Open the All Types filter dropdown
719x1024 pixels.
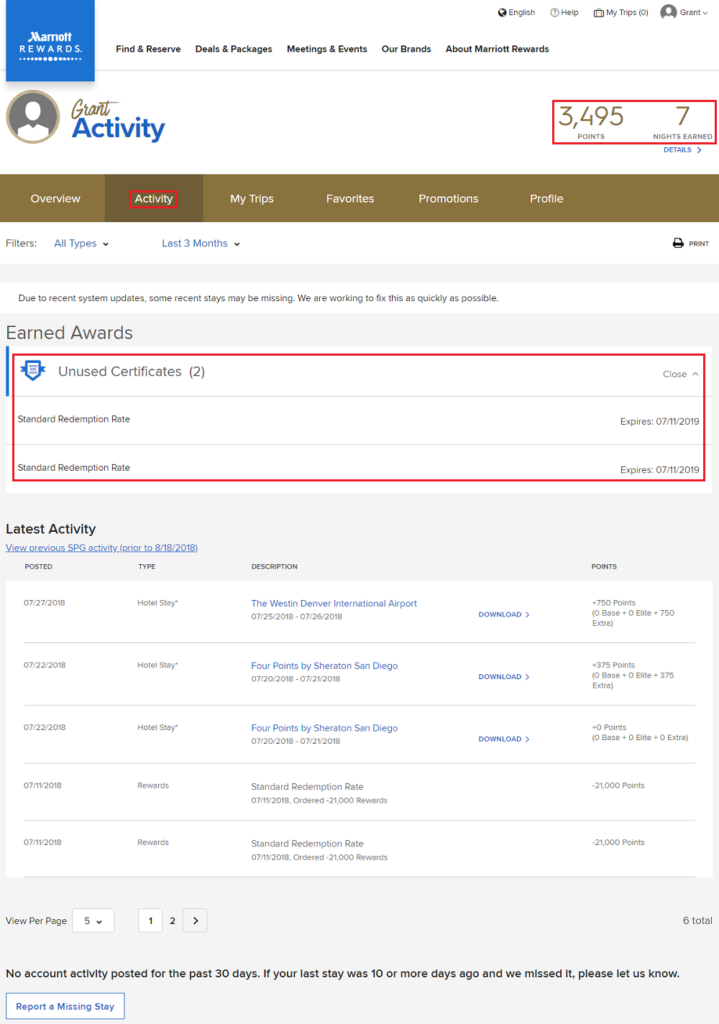pyautogui.click(x=78, y=243)
